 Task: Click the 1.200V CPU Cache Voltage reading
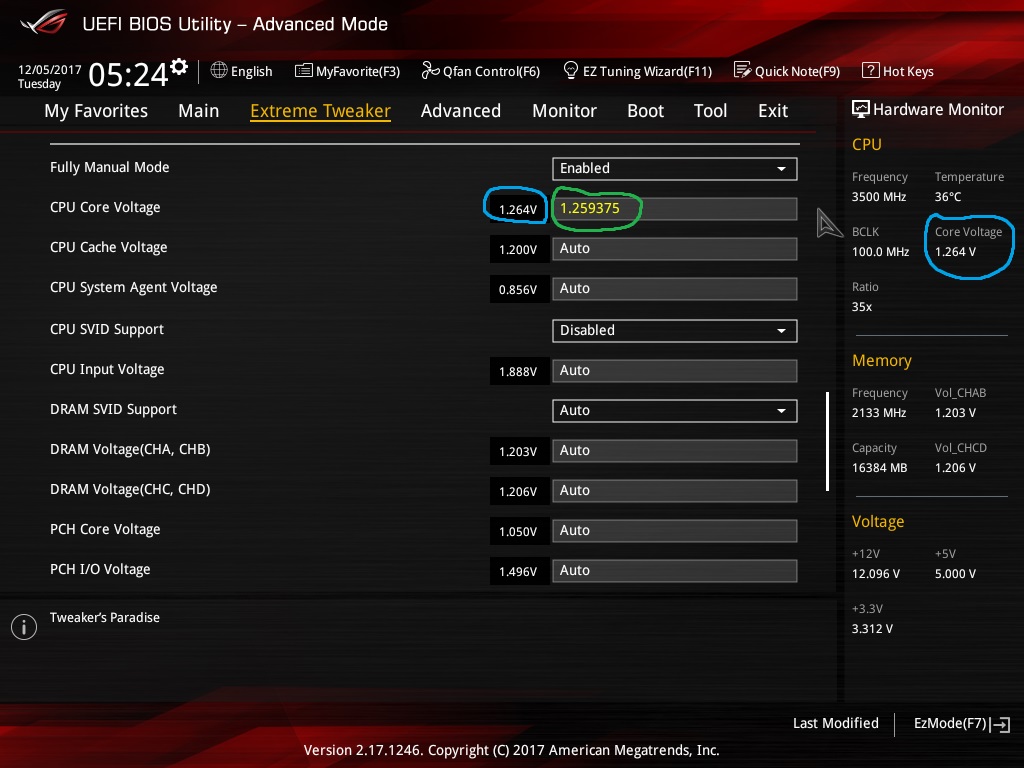(518, 249)
